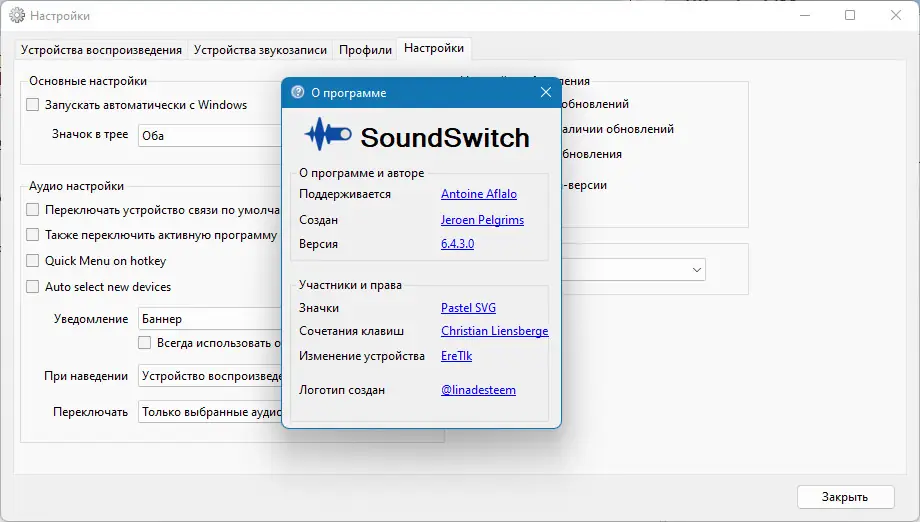Close the О программе dialog

click(546, 92)
